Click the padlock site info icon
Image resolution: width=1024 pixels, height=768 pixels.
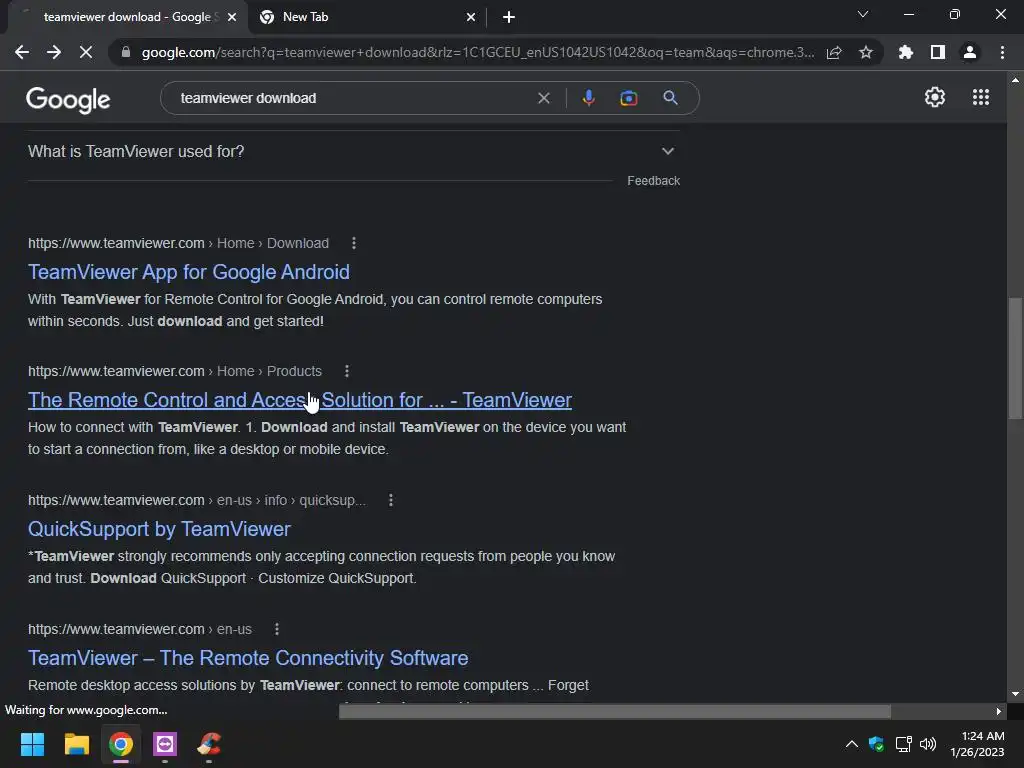126,52
